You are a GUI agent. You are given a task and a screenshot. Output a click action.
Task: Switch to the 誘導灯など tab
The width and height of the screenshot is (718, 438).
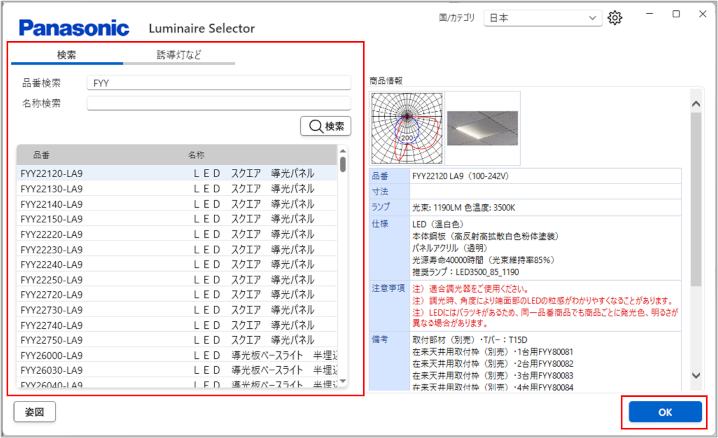[x=179, y=55]
